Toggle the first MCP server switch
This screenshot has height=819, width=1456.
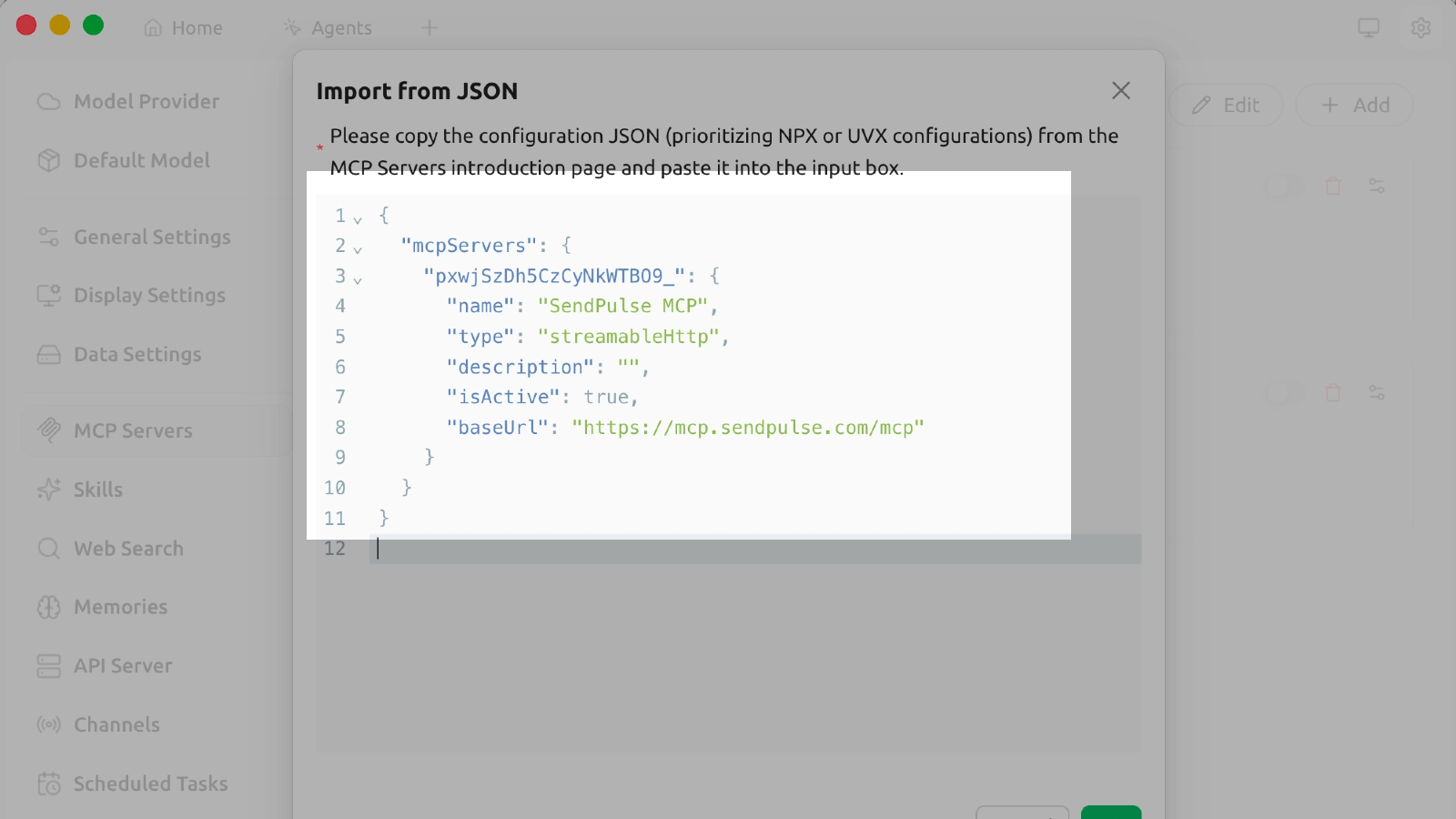(x=1284, y=186)
